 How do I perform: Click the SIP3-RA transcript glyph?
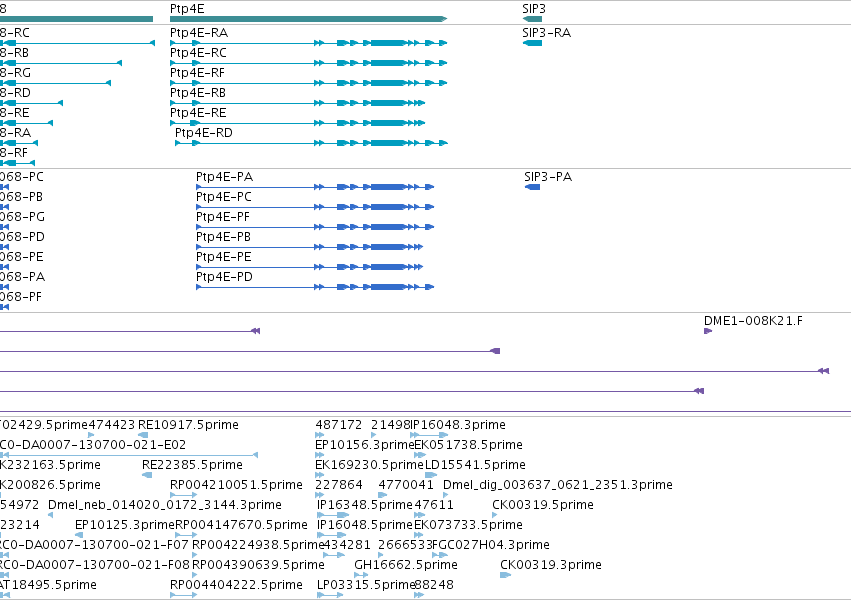532,43
